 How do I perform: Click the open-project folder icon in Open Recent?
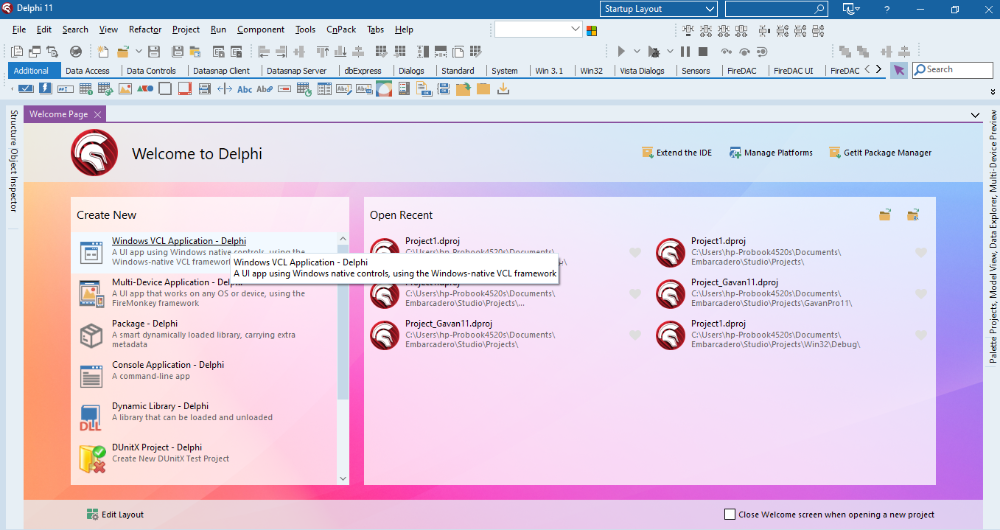point(885,215)
